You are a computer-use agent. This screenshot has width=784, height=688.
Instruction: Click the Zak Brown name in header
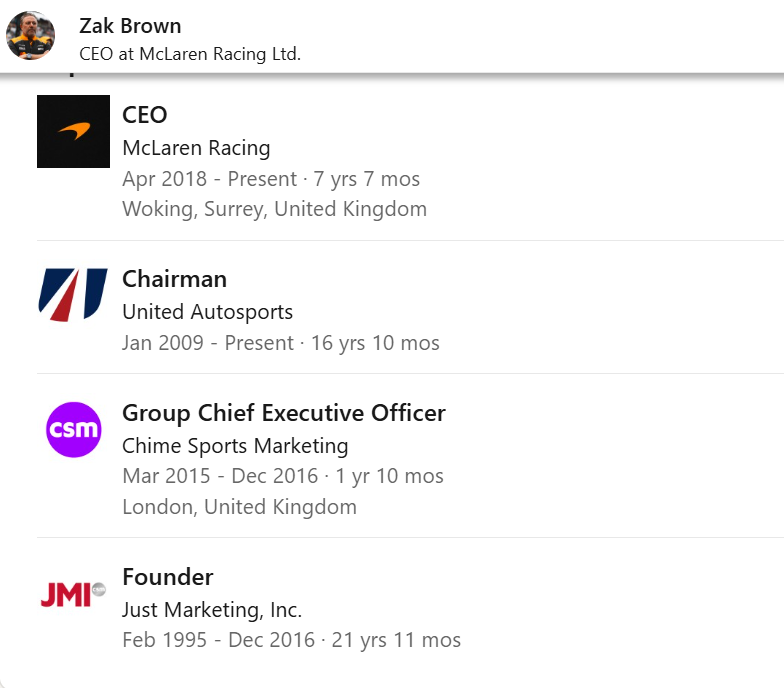[x=130, y=26]
